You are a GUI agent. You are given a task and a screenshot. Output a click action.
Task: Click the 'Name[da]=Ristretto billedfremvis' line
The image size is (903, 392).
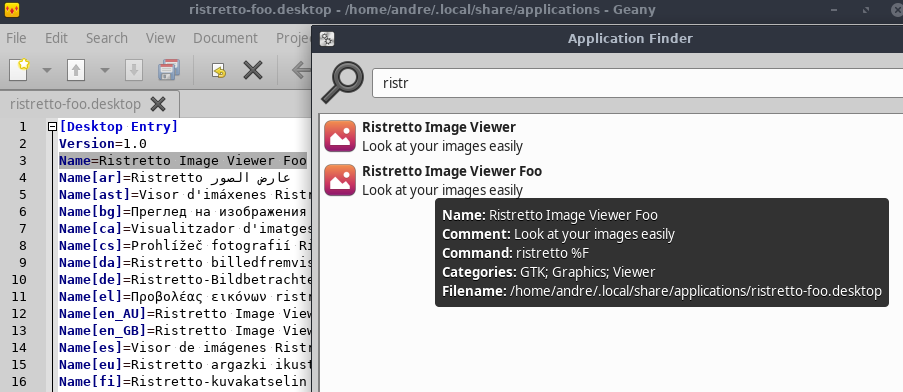(x=184, y=262)
